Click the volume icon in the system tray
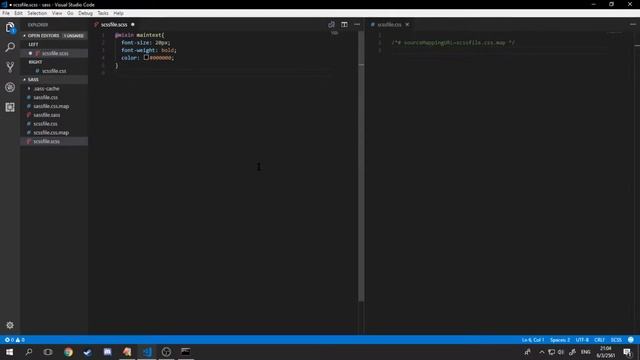Viewport: 640px width, 360px height. [x=561, y=352]
